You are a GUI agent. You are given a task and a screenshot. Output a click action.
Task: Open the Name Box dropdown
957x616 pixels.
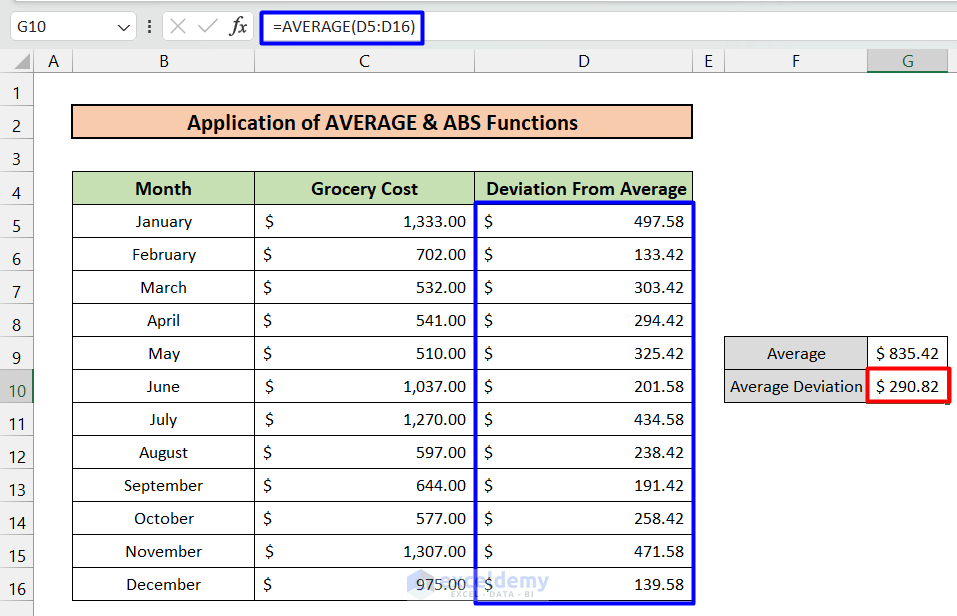pyautogui.click(x=124, y=28)
